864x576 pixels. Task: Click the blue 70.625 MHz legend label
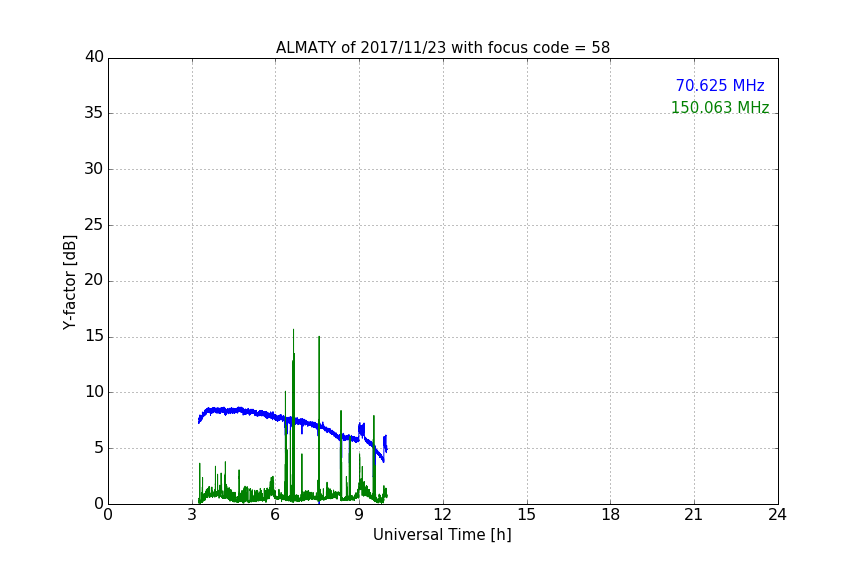[720, 86]
